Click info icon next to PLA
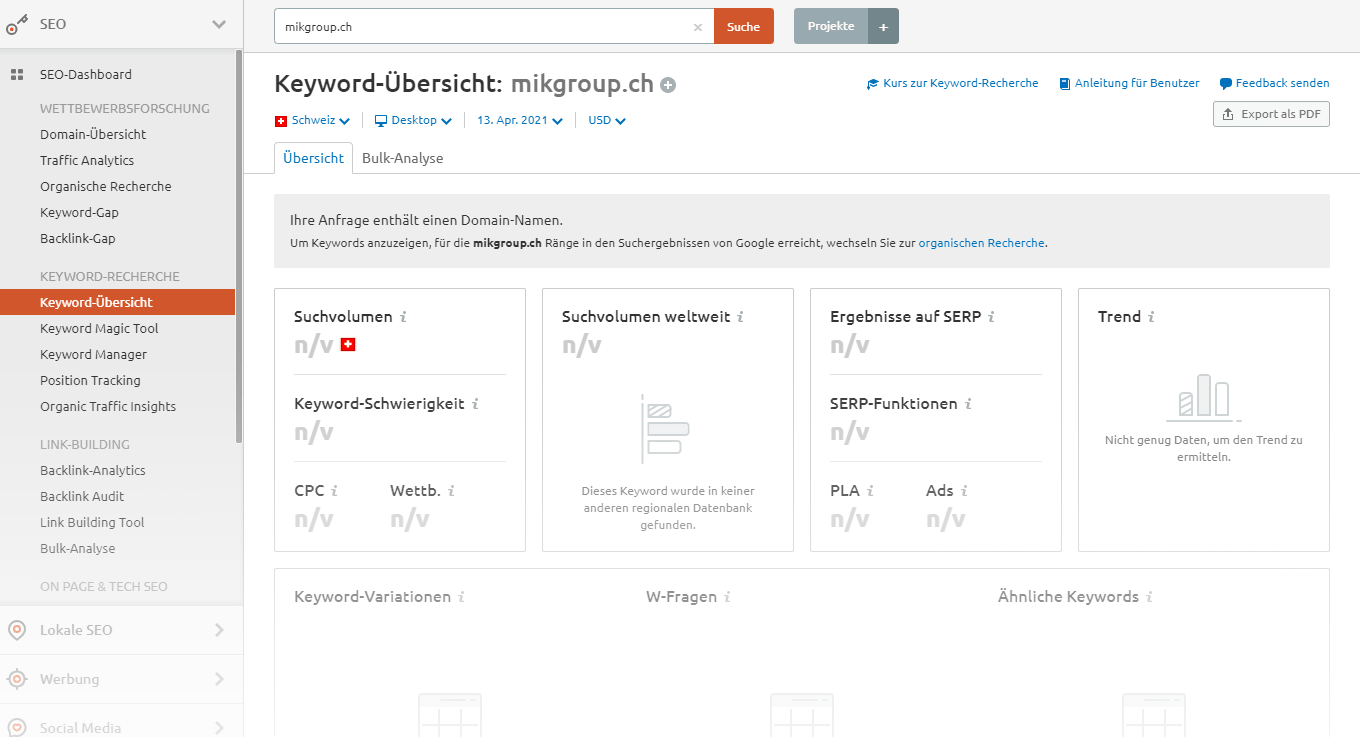 [870, 491]
